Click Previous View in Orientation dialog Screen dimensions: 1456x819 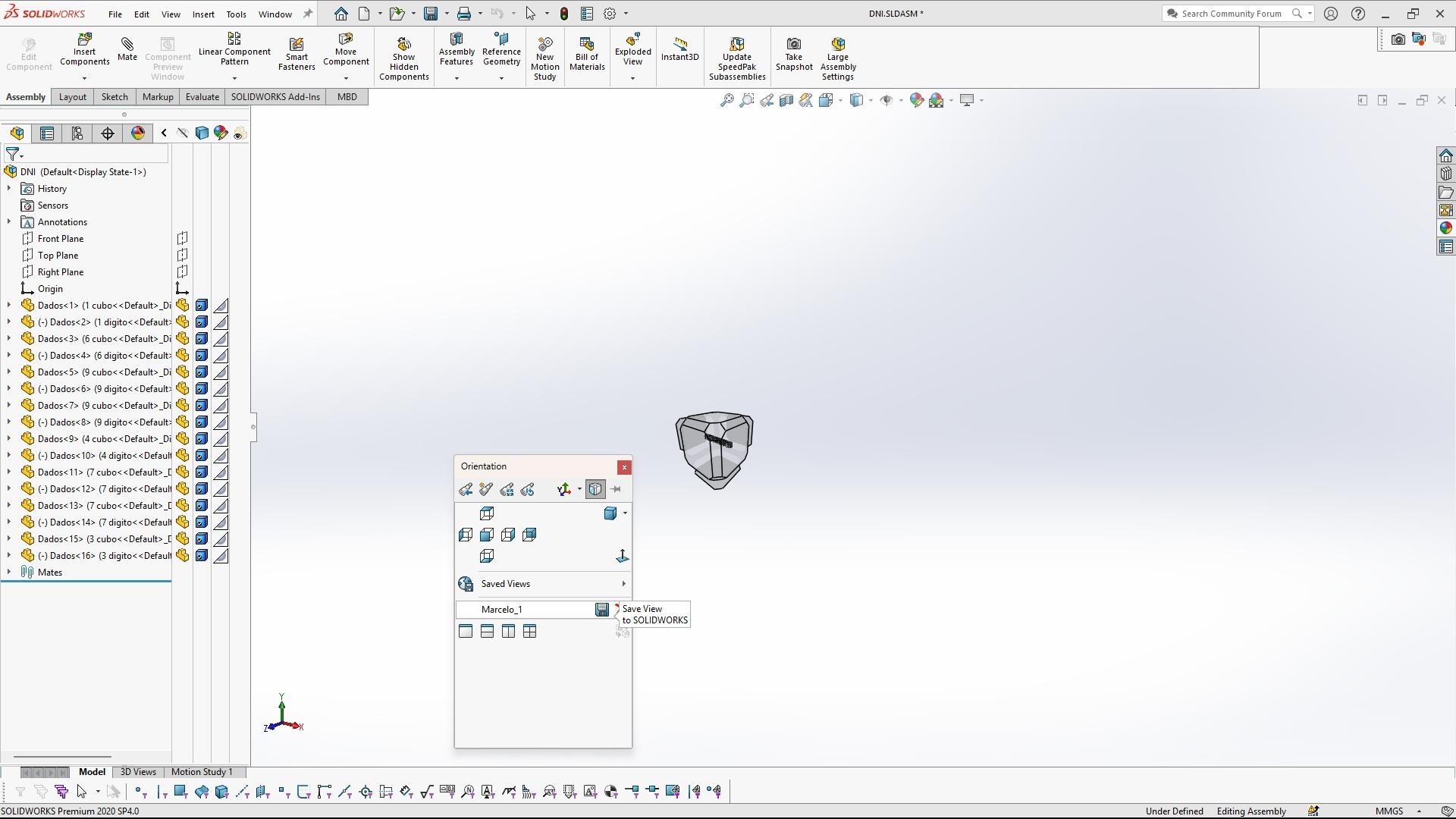466,489
